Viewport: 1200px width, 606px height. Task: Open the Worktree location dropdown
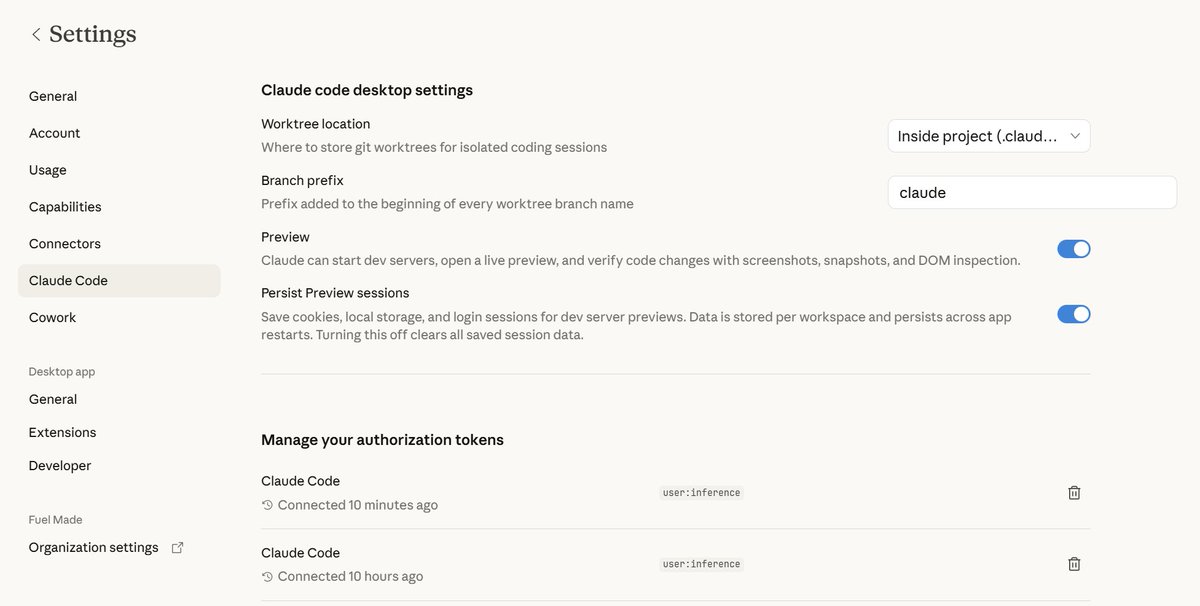(x=988, y=136)
